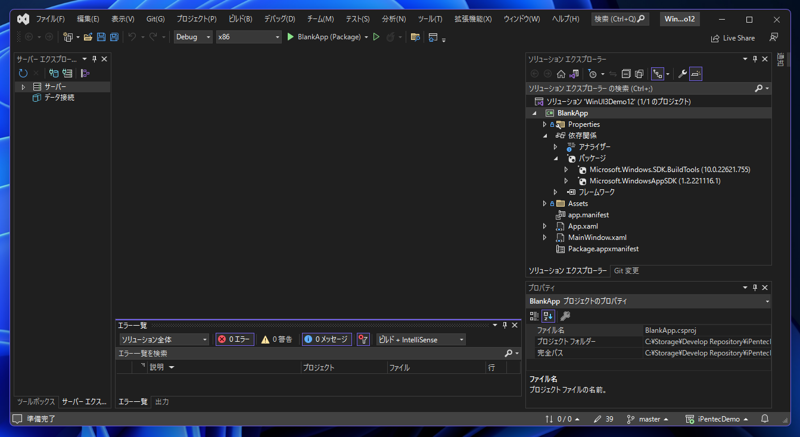
Task: Toggle the 0 Messages filter button
Action: coord(327,340)
